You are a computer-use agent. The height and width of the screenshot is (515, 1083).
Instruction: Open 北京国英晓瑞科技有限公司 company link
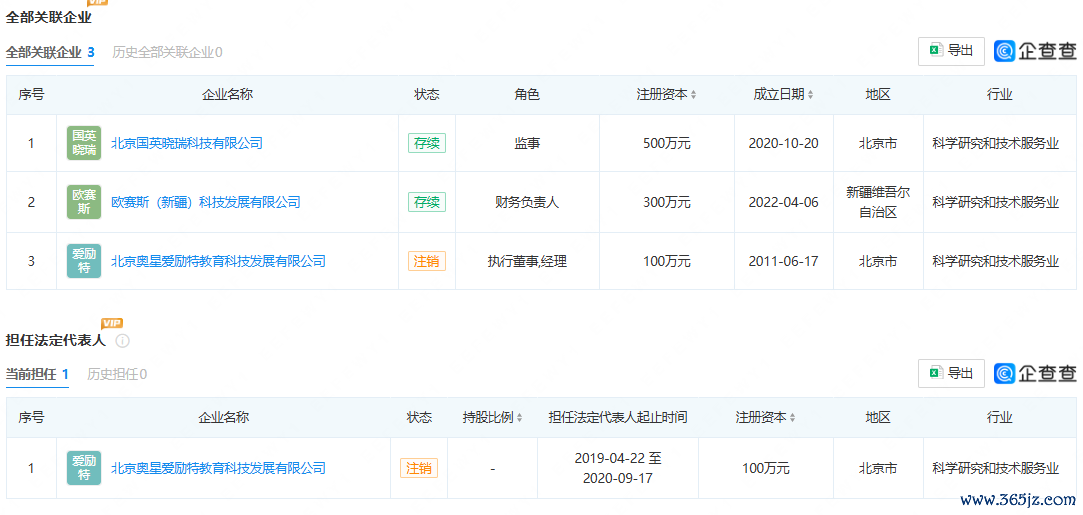pos(187,144)
